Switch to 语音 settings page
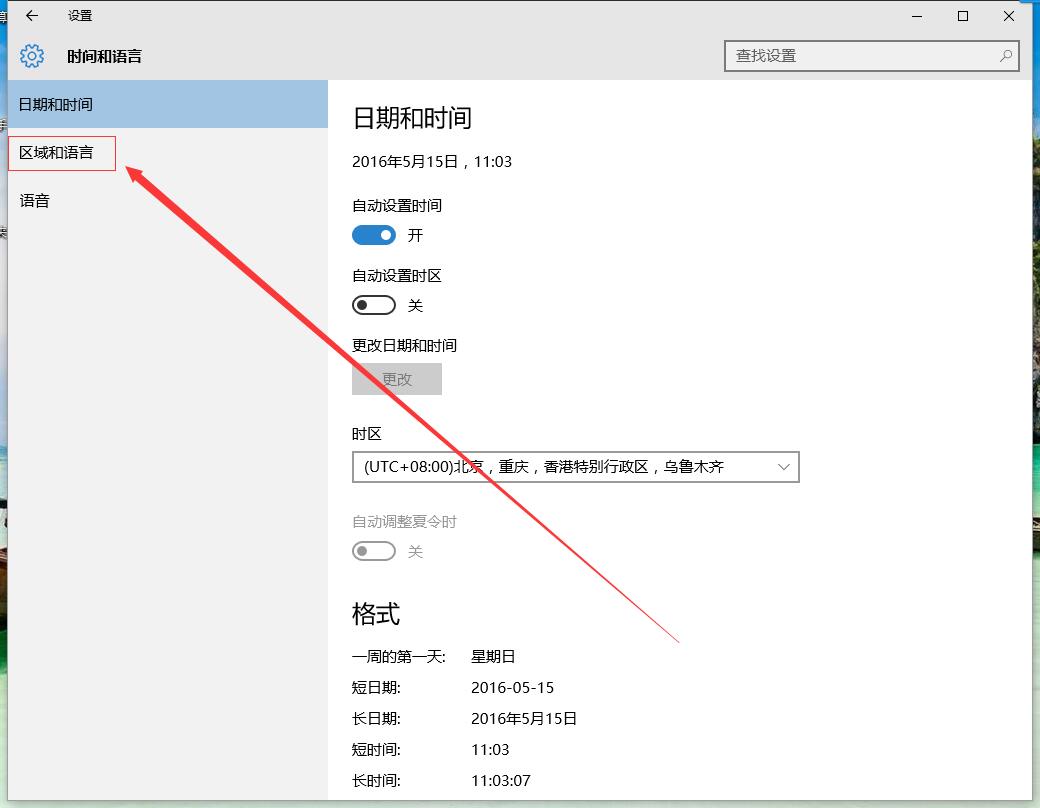The width and height of the screenshot is (1040, 808). [34, 200]
